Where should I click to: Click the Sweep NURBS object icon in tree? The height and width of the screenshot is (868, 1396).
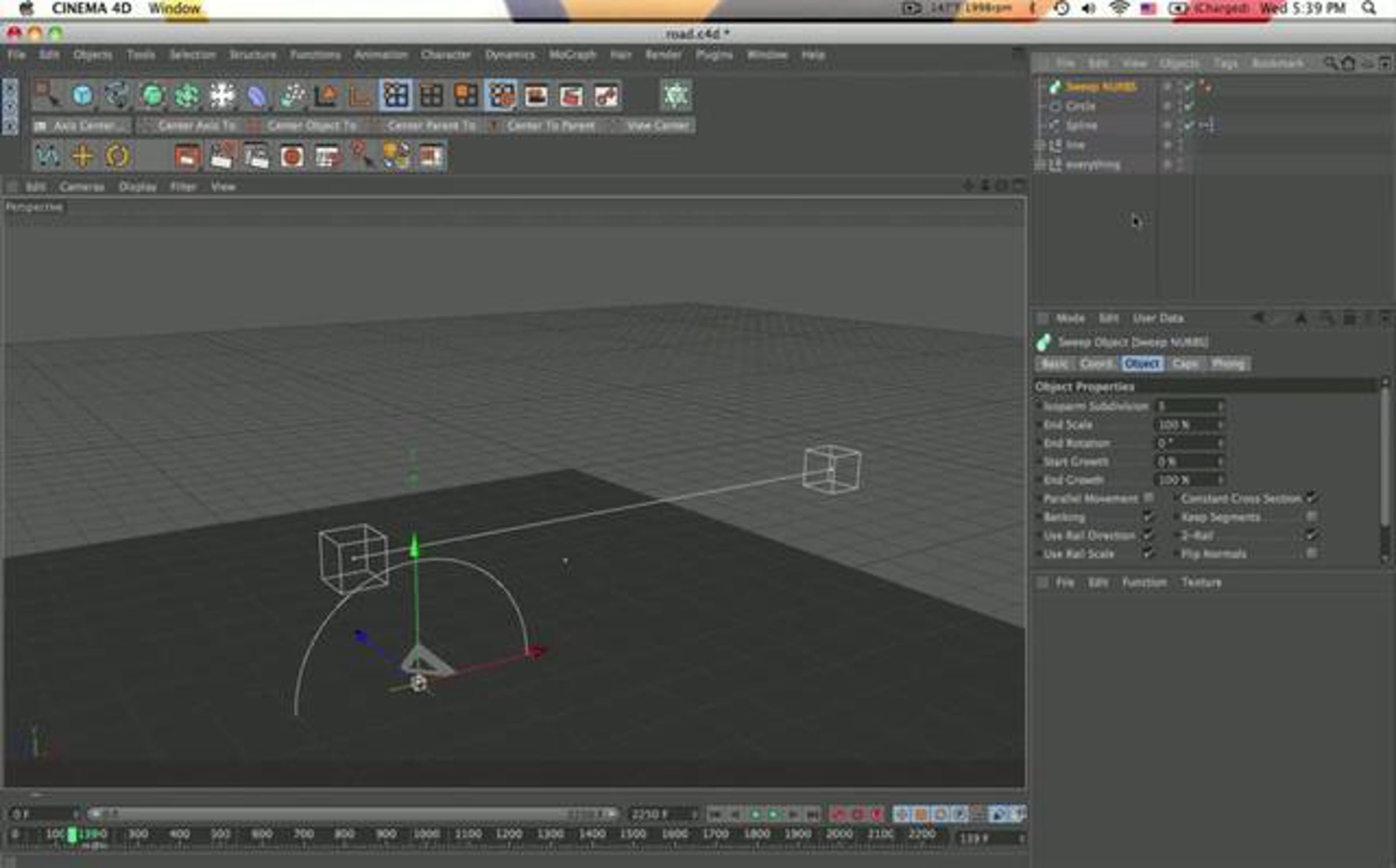coord(1055,87)
